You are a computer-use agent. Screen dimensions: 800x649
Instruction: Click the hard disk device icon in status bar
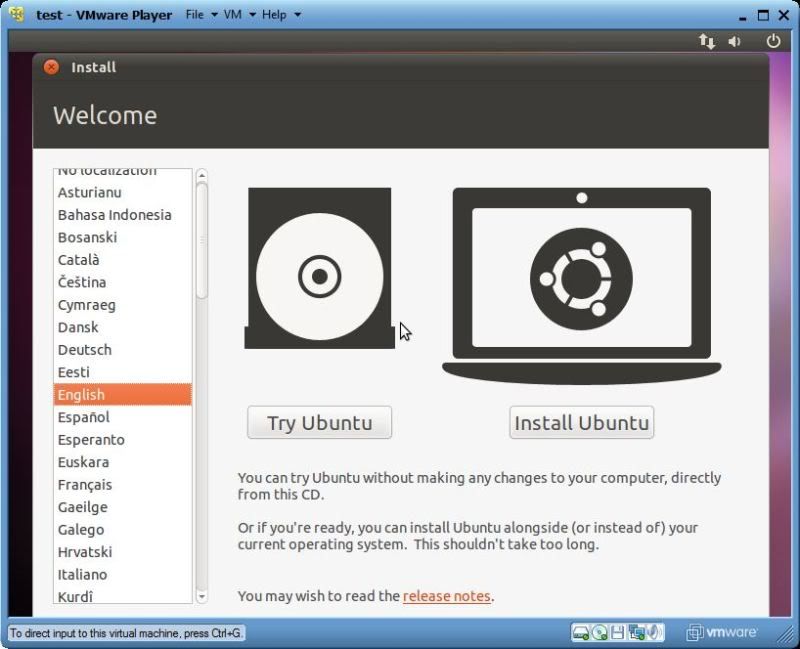[581, 633]
